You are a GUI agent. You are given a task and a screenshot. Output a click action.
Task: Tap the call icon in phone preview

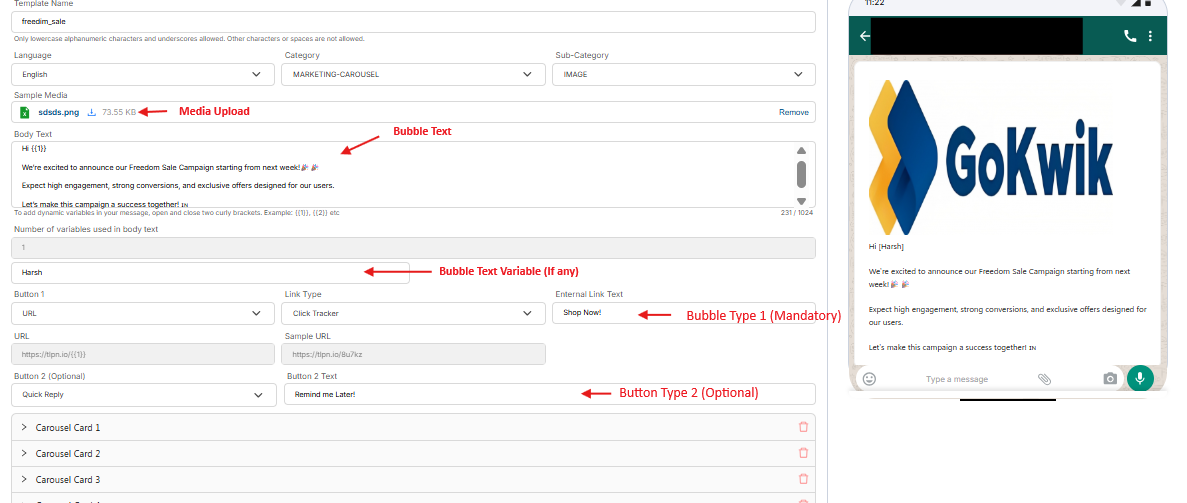click(x=1130, y=36)
